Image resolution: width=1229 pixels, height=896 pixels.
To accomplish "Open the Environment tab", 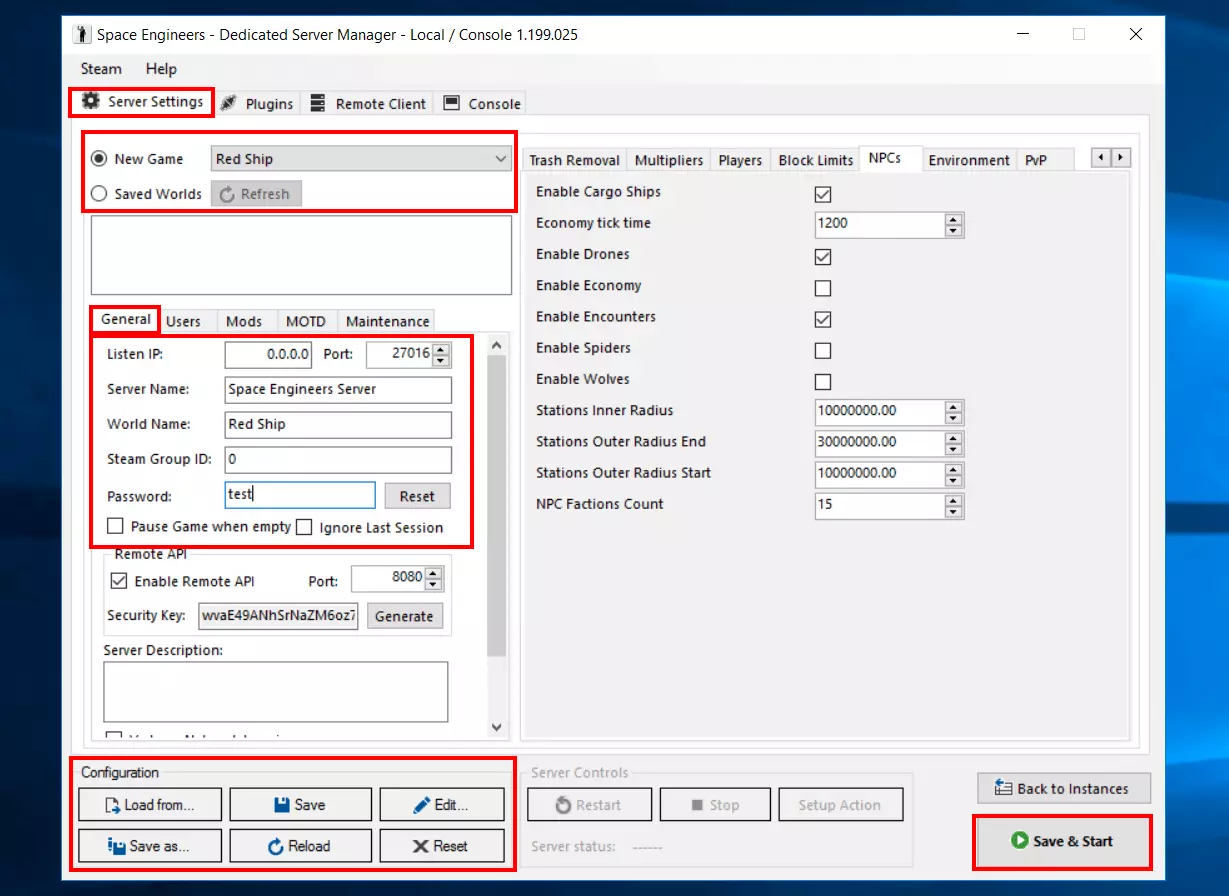I will [969, 160].
